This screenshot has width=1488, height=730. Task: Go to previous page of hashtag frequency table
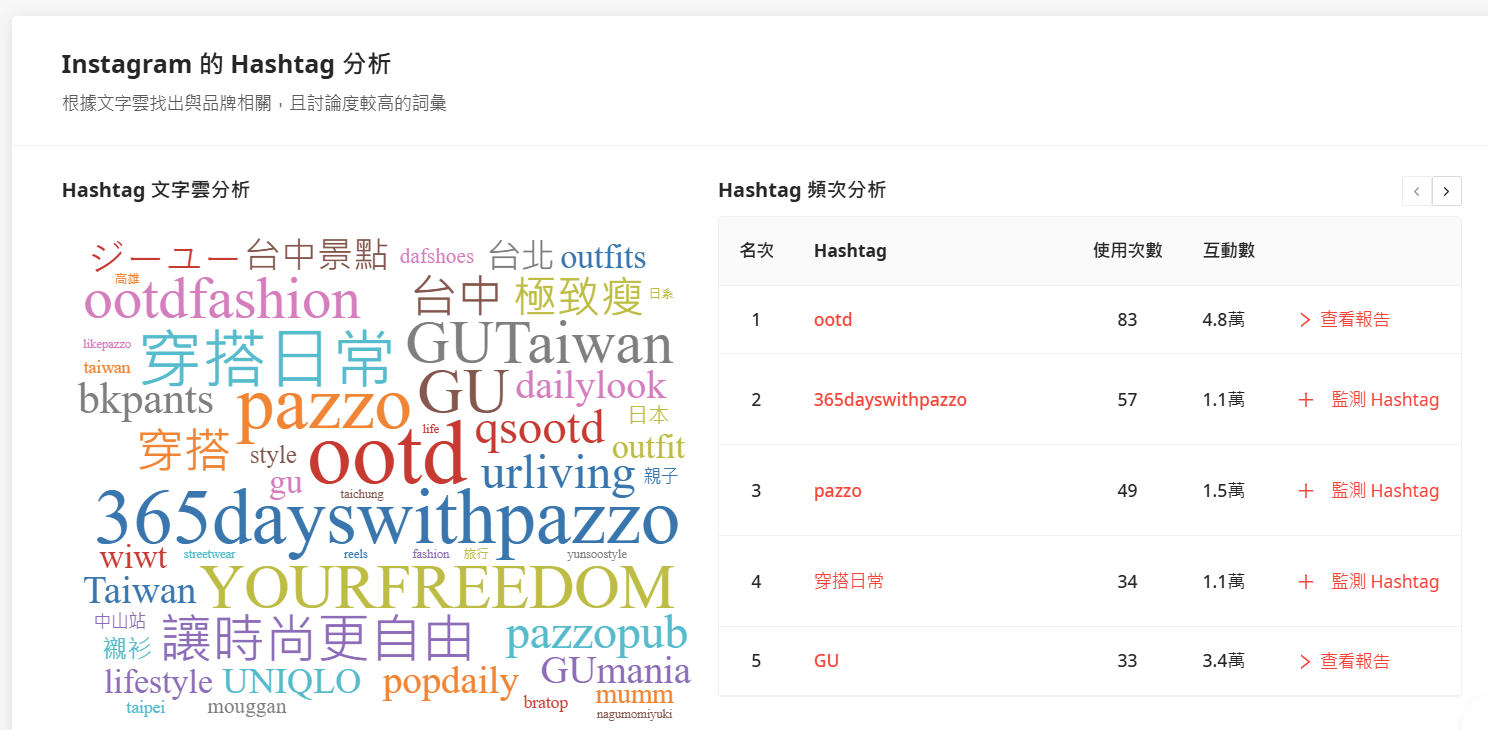[1416, 191]
